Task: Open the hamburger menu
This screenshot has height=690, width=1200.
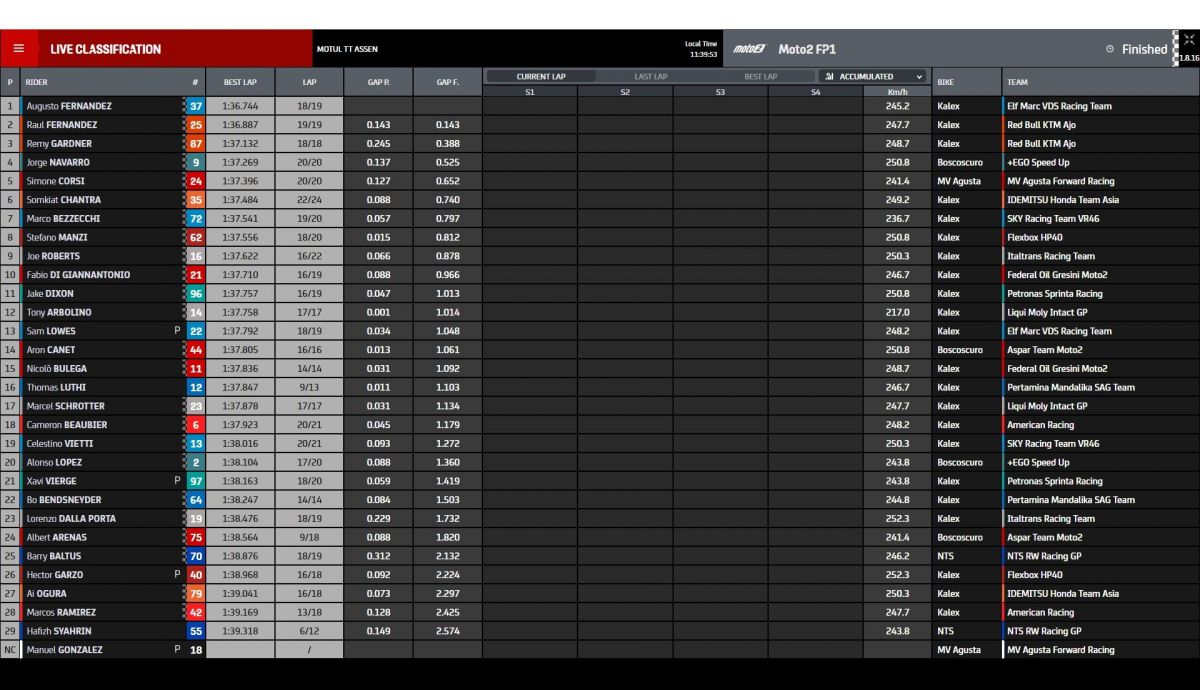Action: tap(18, 48)
